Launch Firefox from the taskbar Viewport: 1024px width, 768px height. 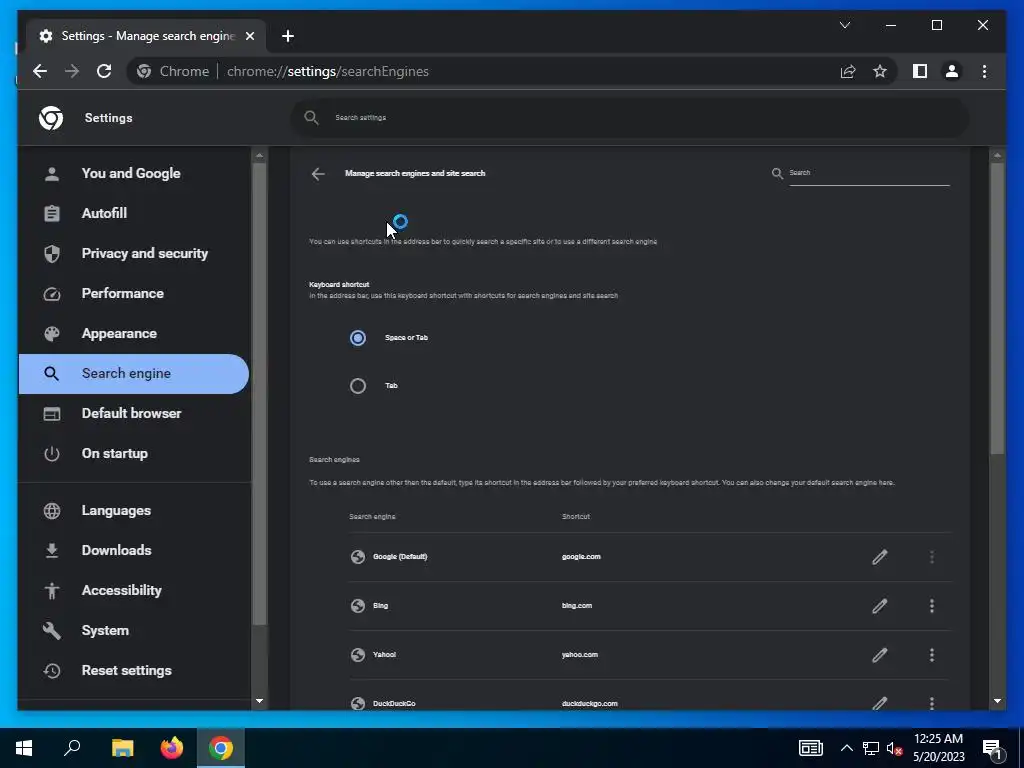172,748
